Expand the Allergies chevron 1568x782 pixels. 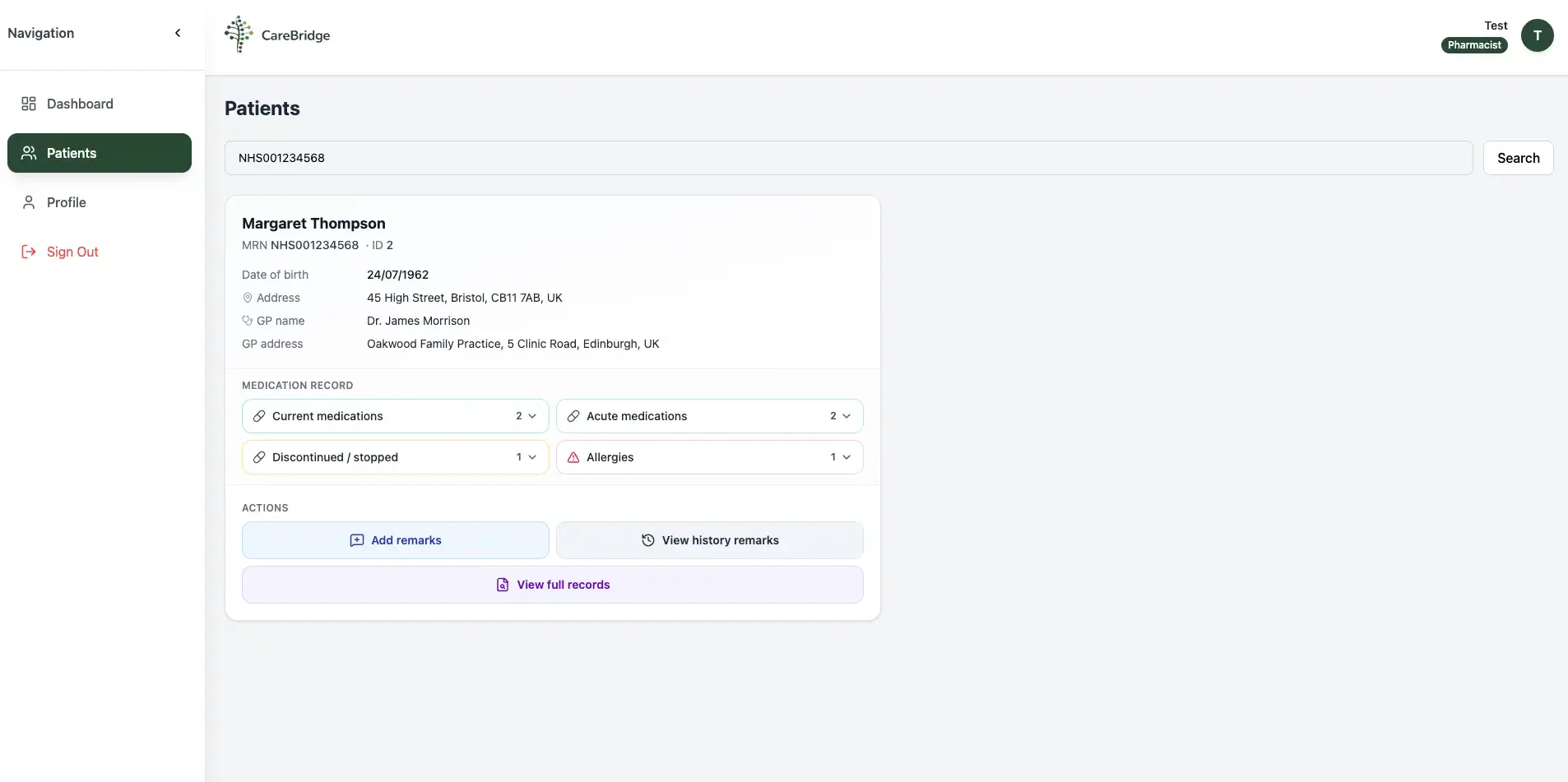[847, 457]
